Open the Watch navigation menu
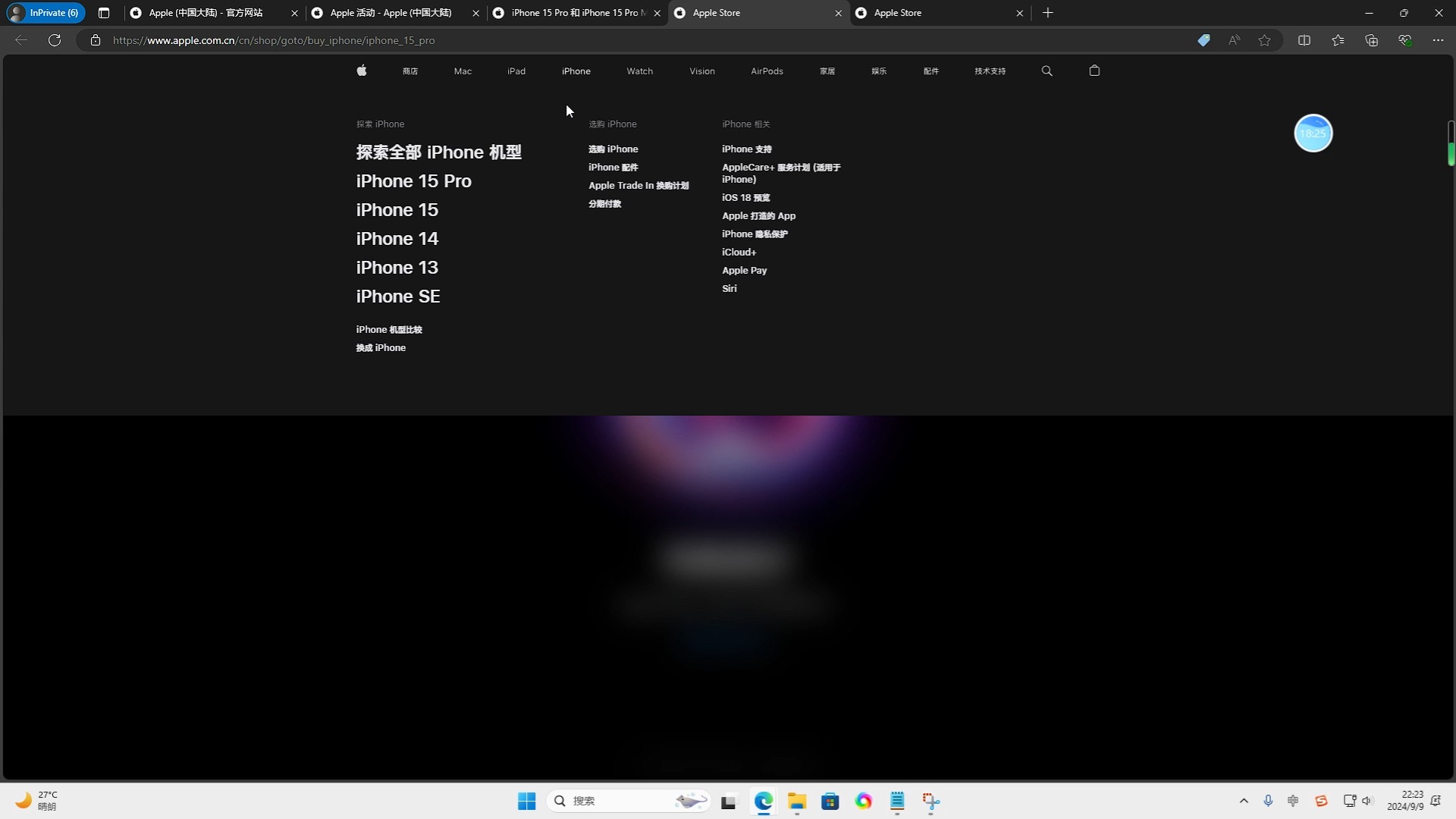1456x819 pixels. [x=639, y=71]
